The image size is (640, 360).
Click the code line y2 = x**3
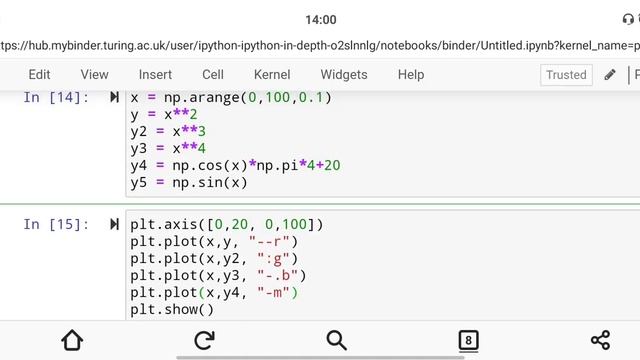[168, 131]
